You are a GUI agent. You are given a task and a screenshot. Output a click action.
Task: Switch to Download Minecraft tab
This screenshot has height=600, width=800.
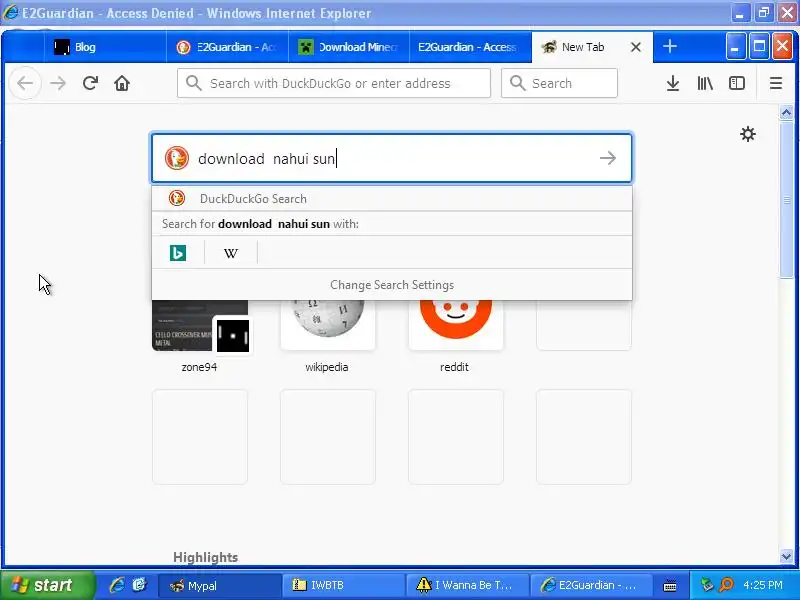coord(349,47)
